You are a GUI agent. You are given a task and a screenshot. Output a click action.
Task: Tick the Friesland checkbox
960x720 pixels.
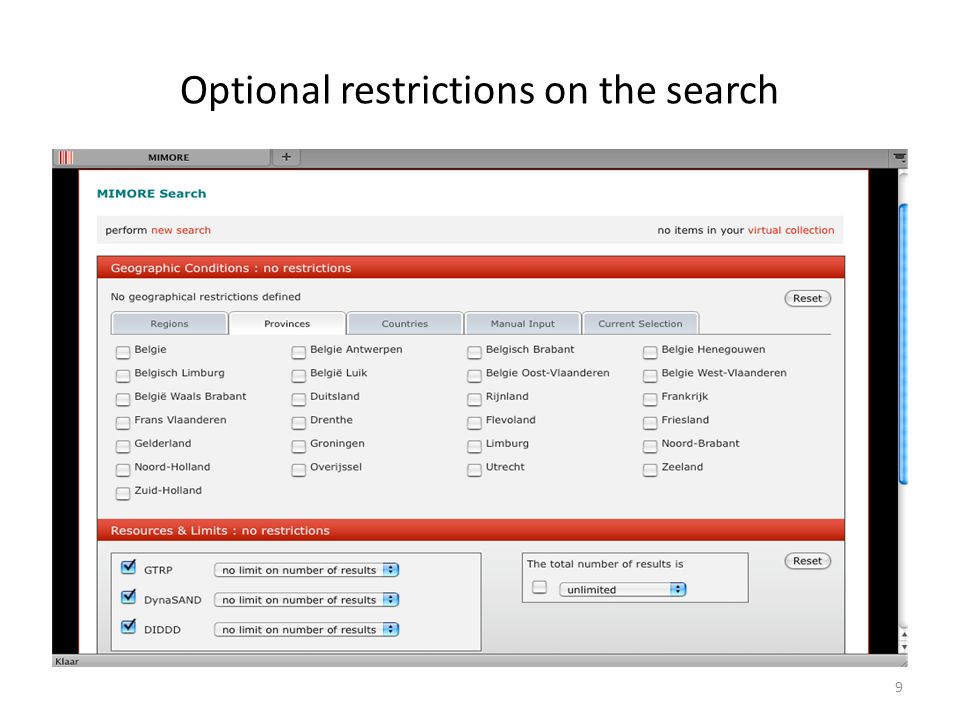click(650, 422)
